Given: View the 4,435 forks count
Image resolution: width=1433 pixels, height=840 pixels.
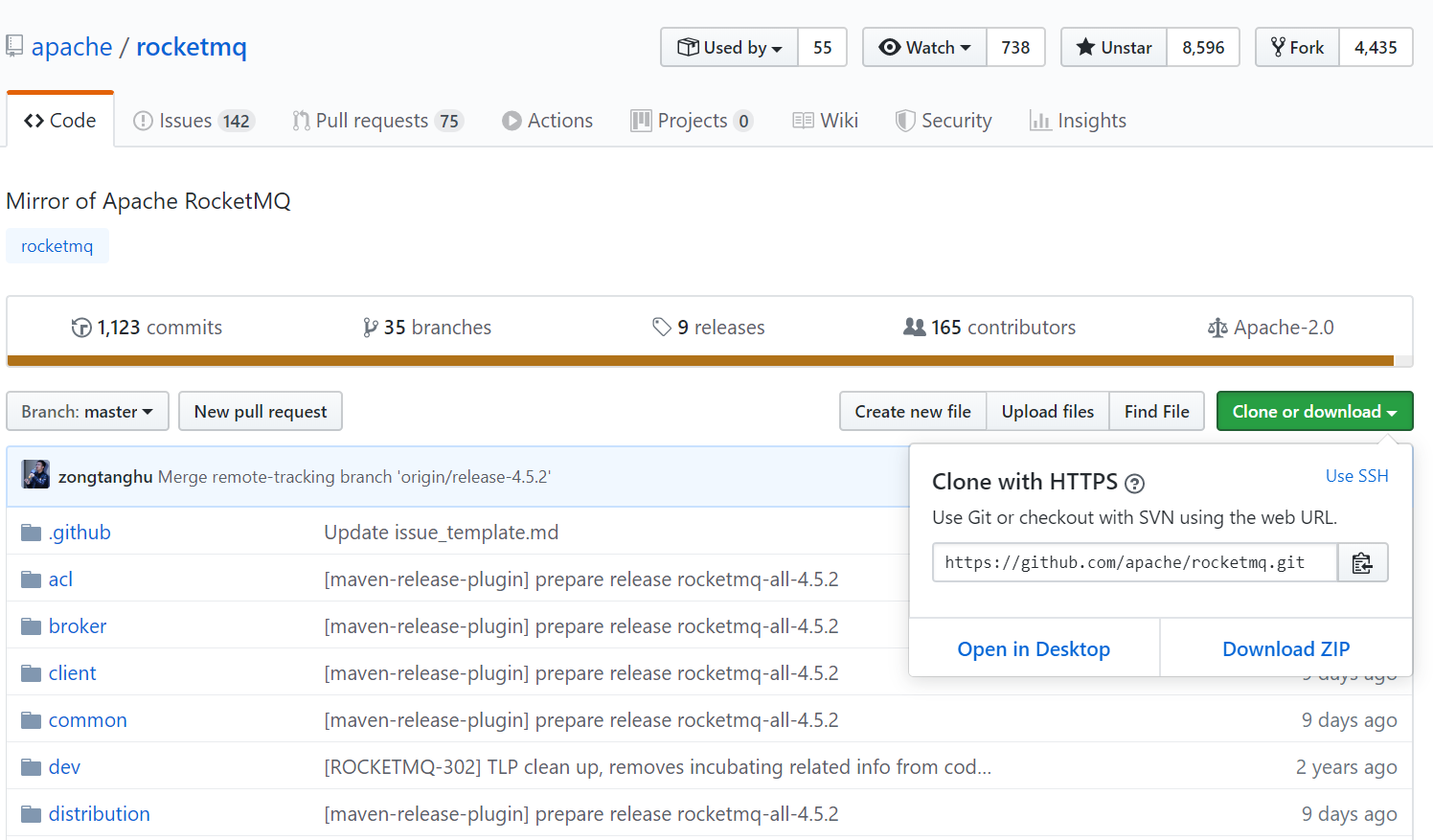Looking at the screenshot, I should point(1376,47).
